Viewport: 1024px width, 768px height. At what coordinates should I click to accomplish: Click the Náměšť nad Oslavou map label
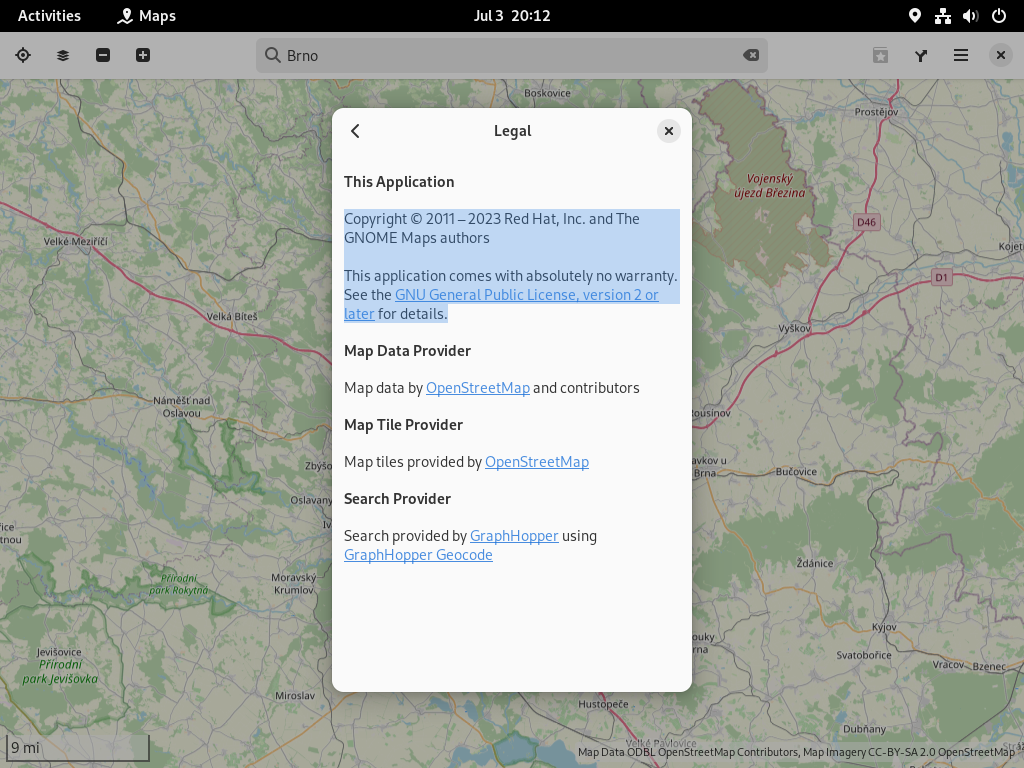click(x=182, y=407)
